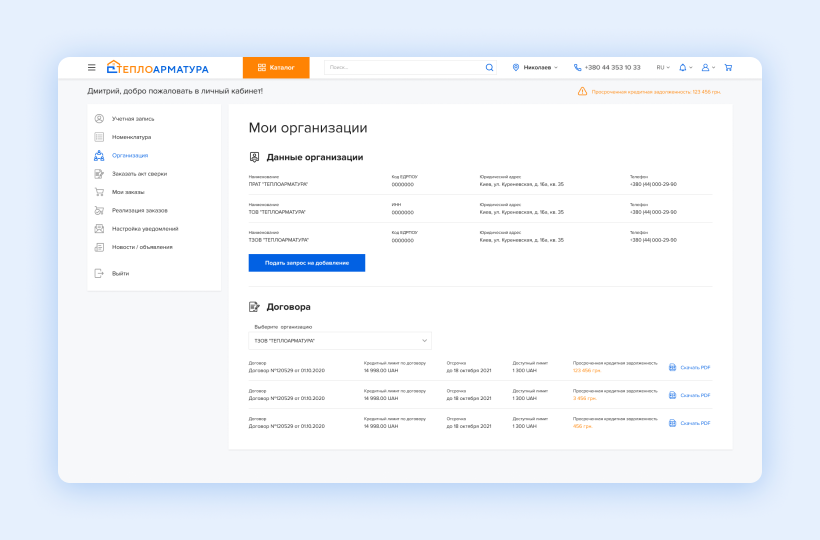The height and width of the screenshot is (540, 820).
Task: Focus the Поиск search field
Action: click(x=404, y=68)
